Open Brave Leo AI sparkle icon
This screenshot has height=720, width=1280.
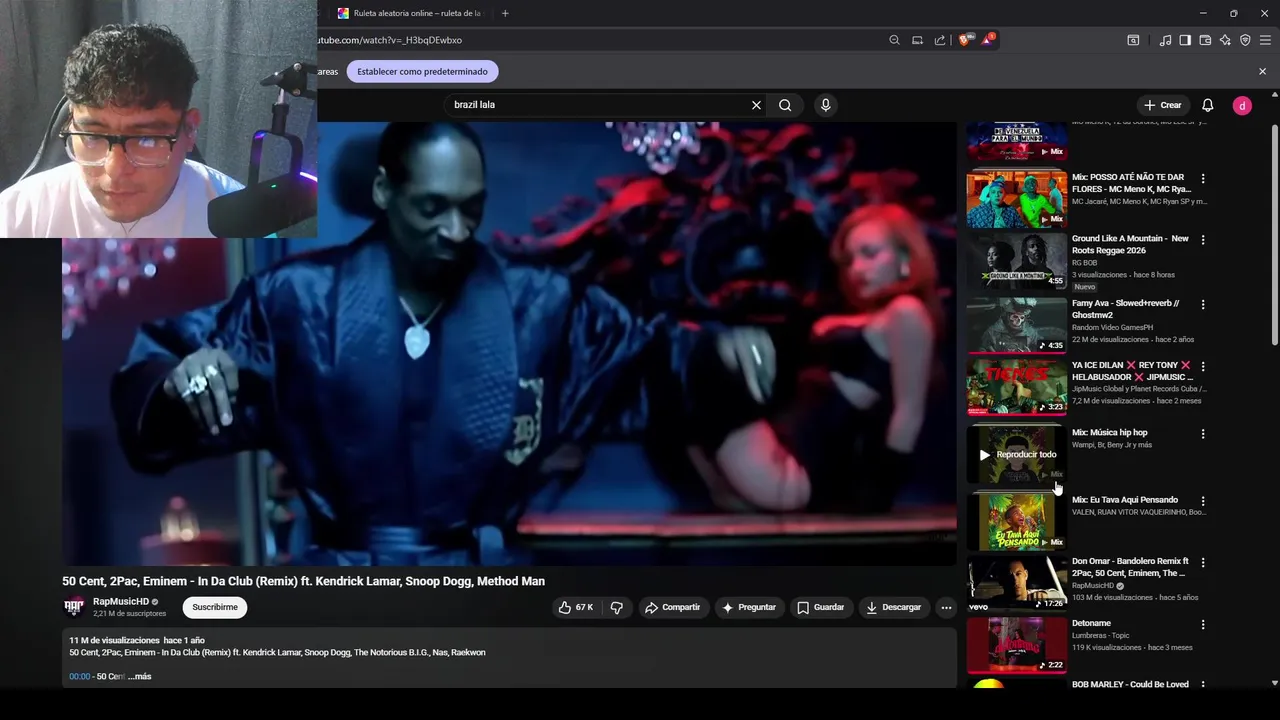click(1225, 40)
